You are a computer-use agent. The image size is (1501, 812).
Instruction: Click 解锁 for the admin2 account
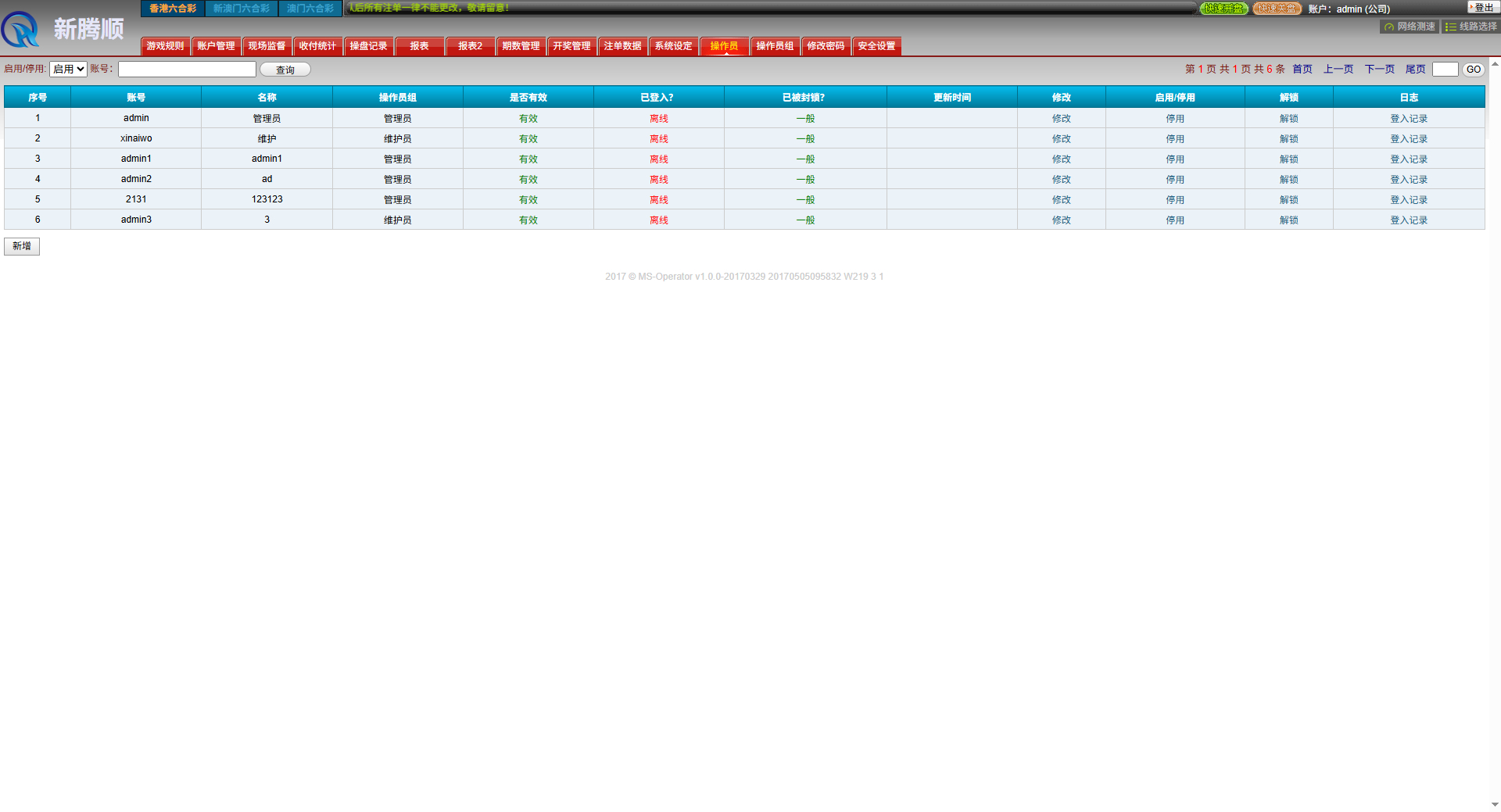pos(1288,180)
